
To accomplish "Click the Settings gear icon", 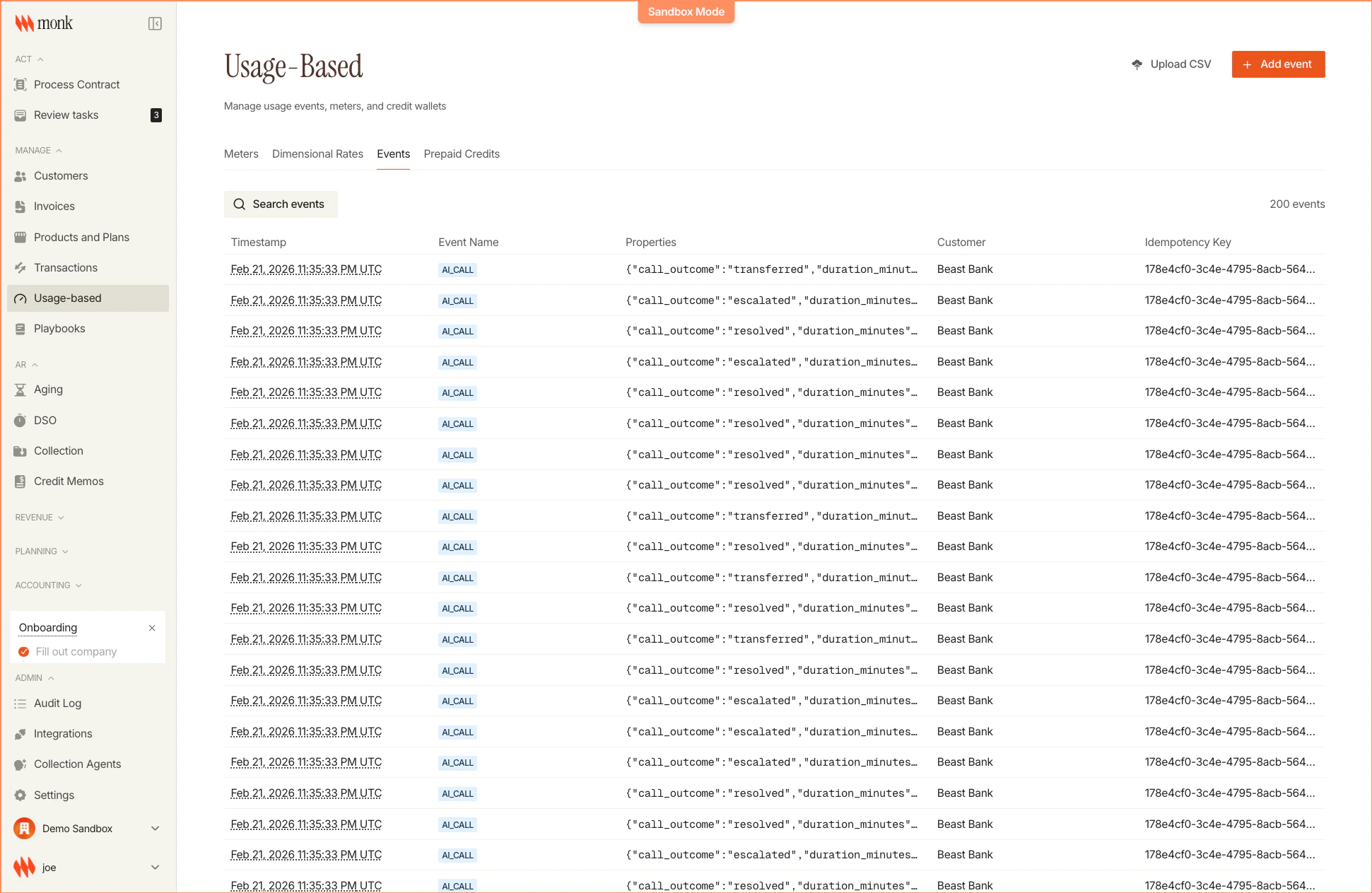I will (20, 795).
